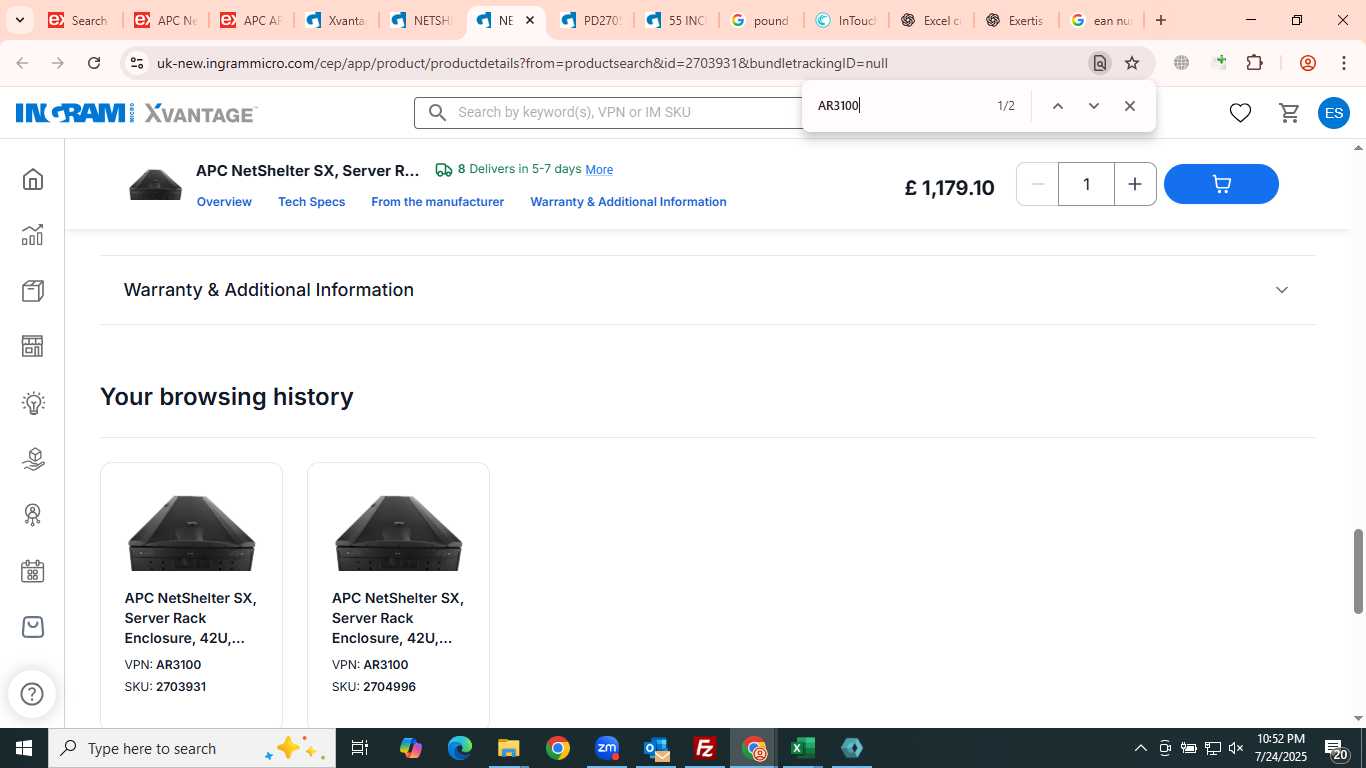Click the product search box
The image size is (1366, 768).
pos(610,112)
